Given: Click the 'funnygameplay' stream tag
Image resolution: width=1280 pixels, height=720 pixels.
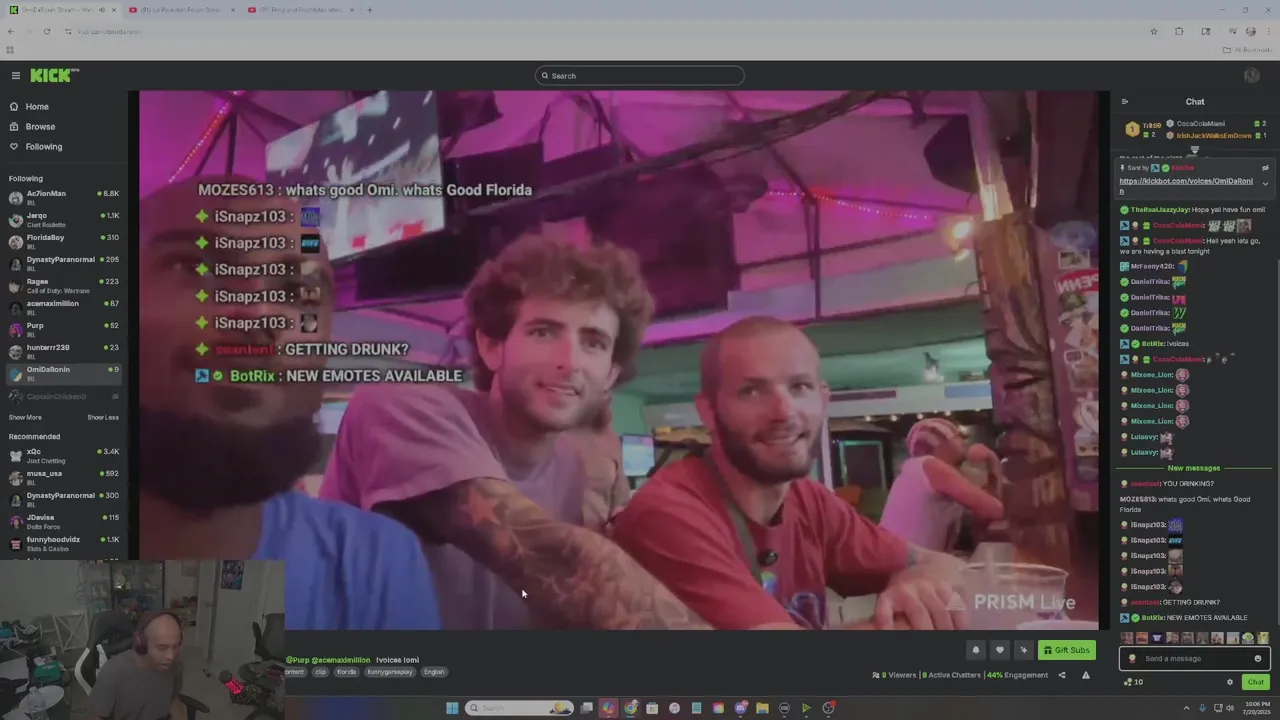Looking at the screenshot, I should click(x=390, y=672).
